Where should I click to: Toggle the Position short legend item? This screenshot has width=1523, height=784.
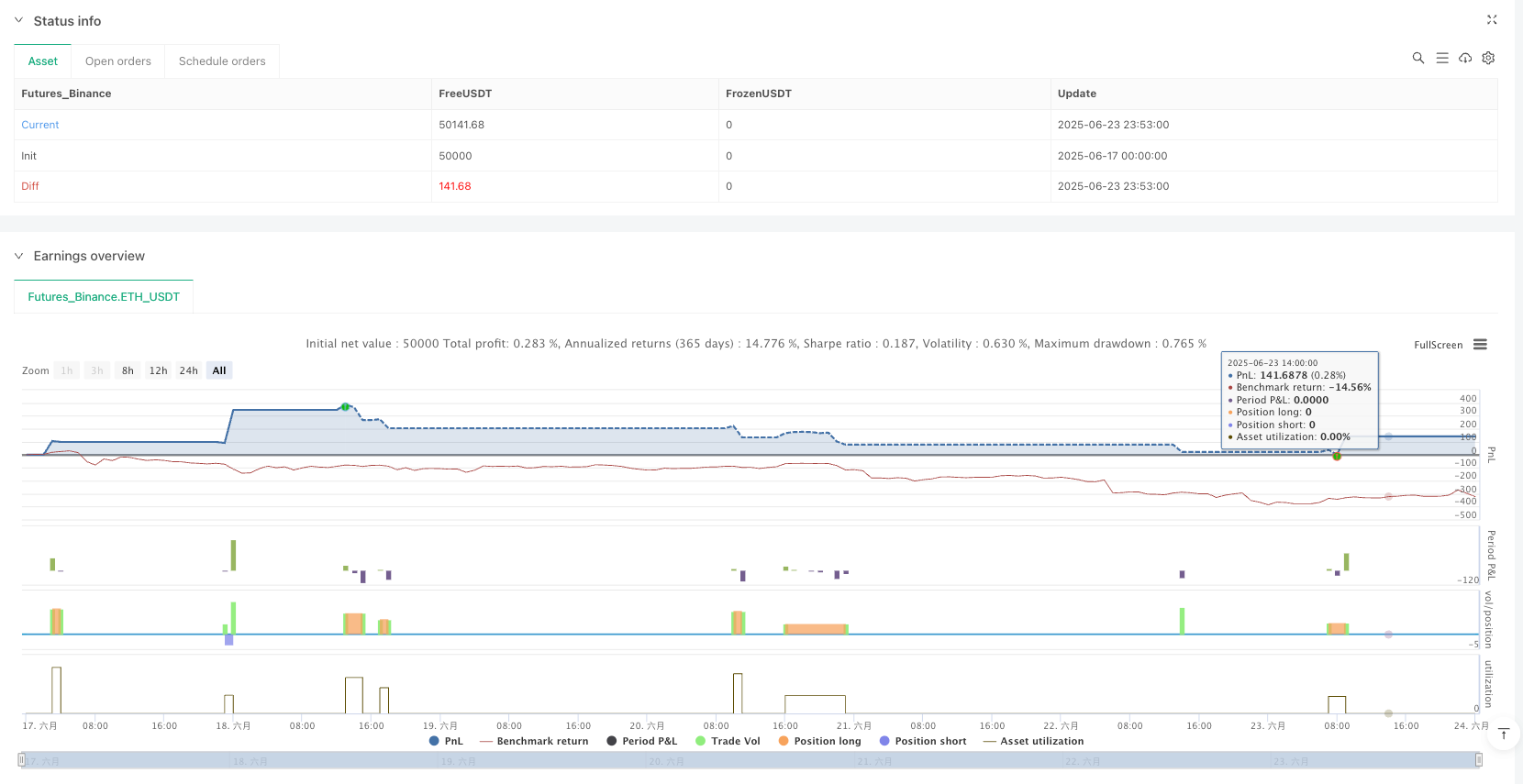[922, 741]
